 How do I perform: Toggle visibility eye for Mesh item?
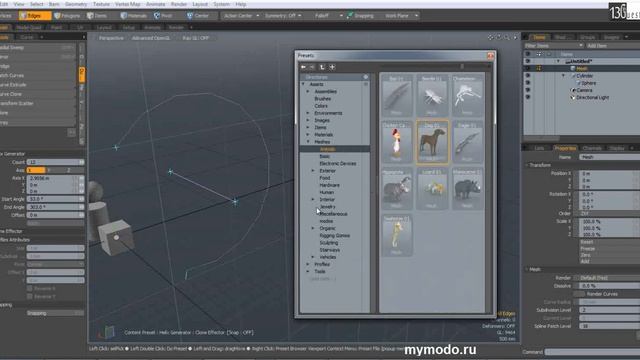coord(528,68)
